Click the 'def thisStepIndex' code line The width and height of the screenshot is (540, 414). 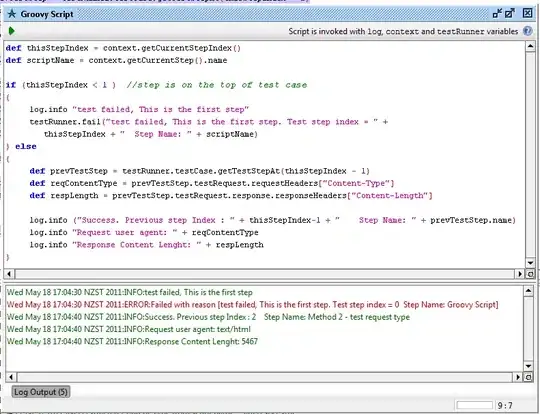click(x=123, y=48)
